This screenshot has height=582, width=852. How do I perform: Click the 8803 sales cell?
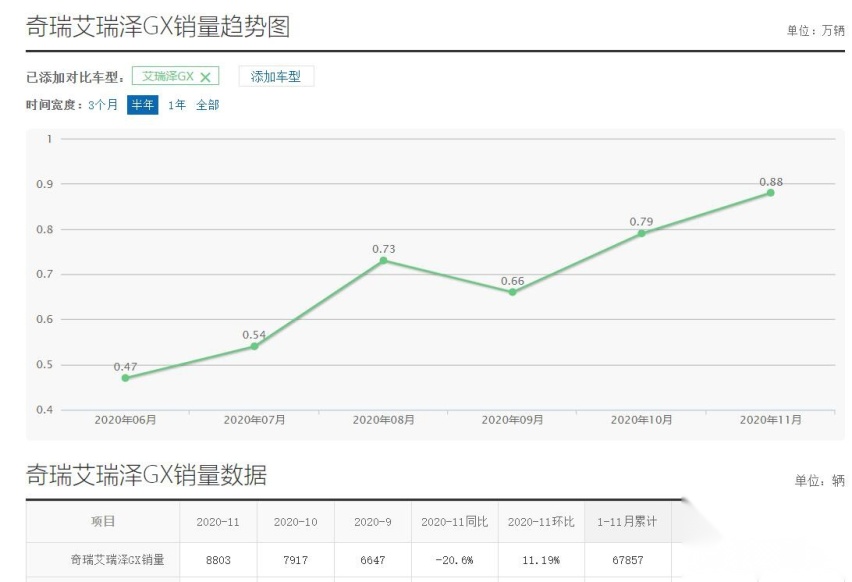pyautogui.click(x=218, y=560)
